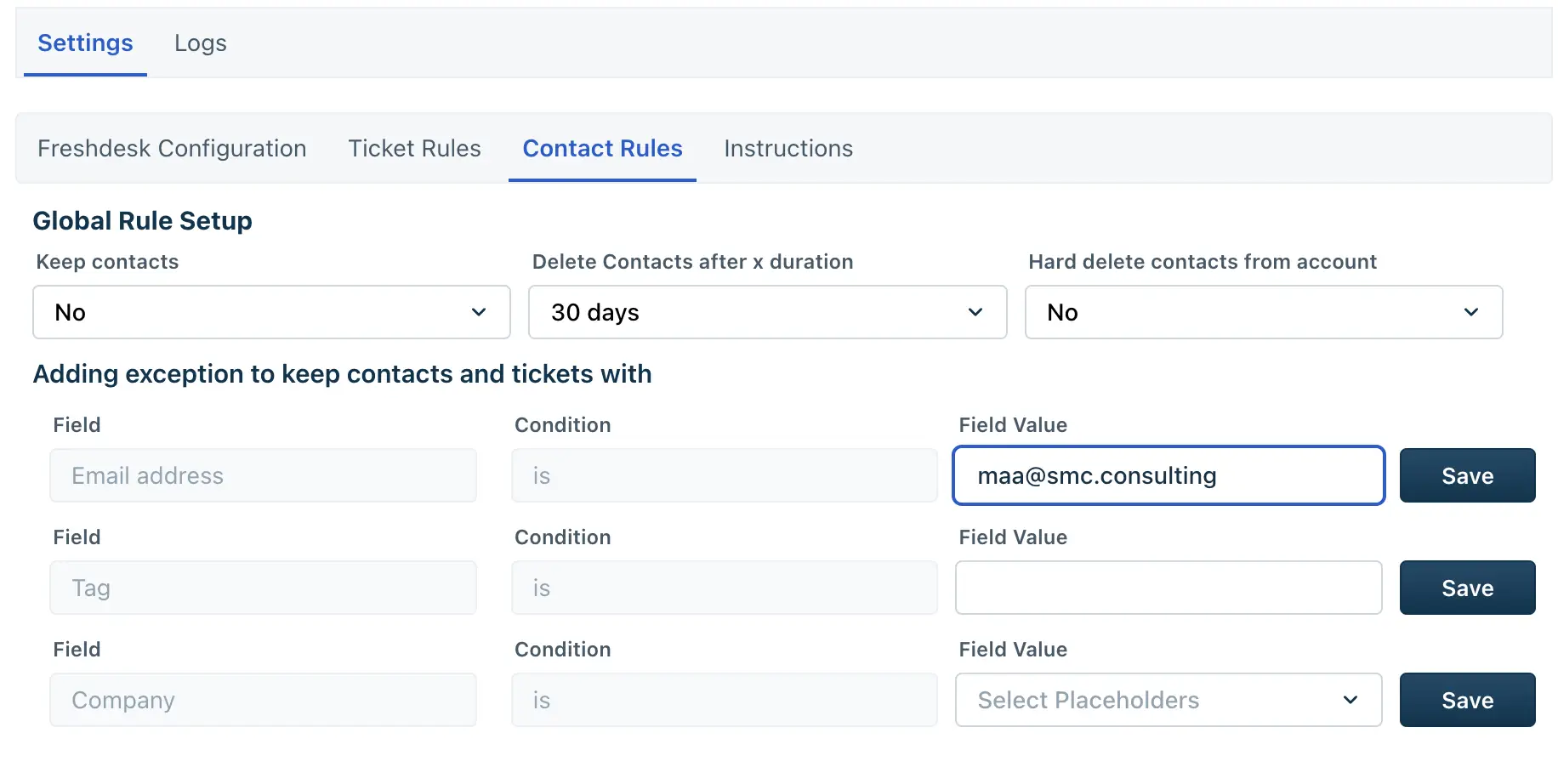Open the Instructions tab
1558x784 pixels.
pyautogui.click(x=788, y=149)
